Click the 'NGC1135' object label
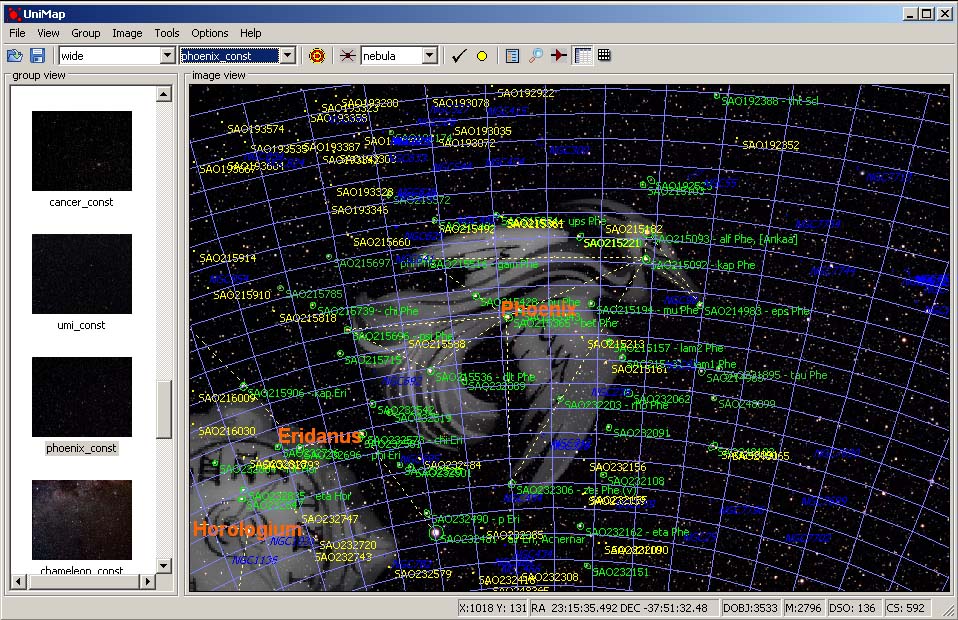This screenshot has height=620, width=958. click(255, 560)
